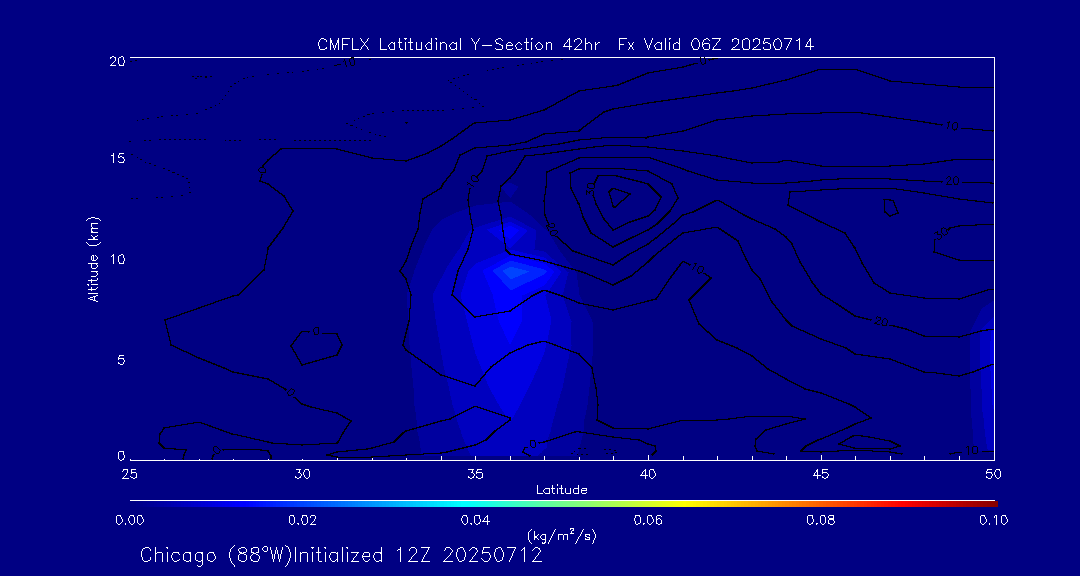Click the colour bar value "0.06"
Image resolution: width=1080 pixels, height=576 pixels.
tap(649, 521)
